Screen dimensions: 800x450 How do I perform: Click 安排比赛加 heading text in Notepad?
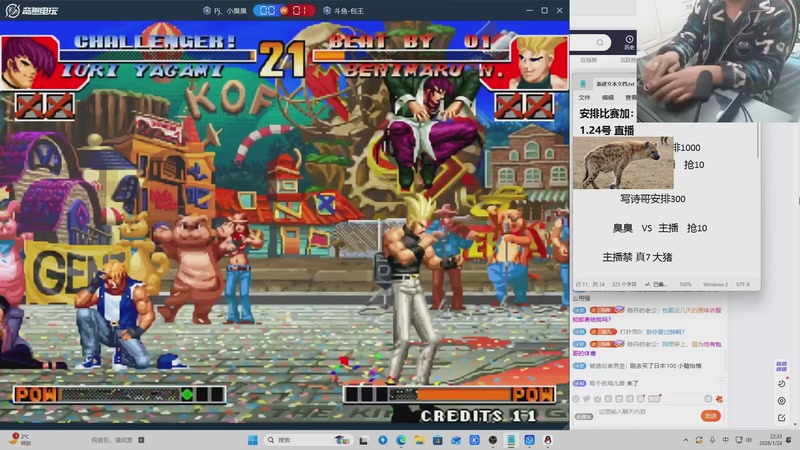pos(607,113)
